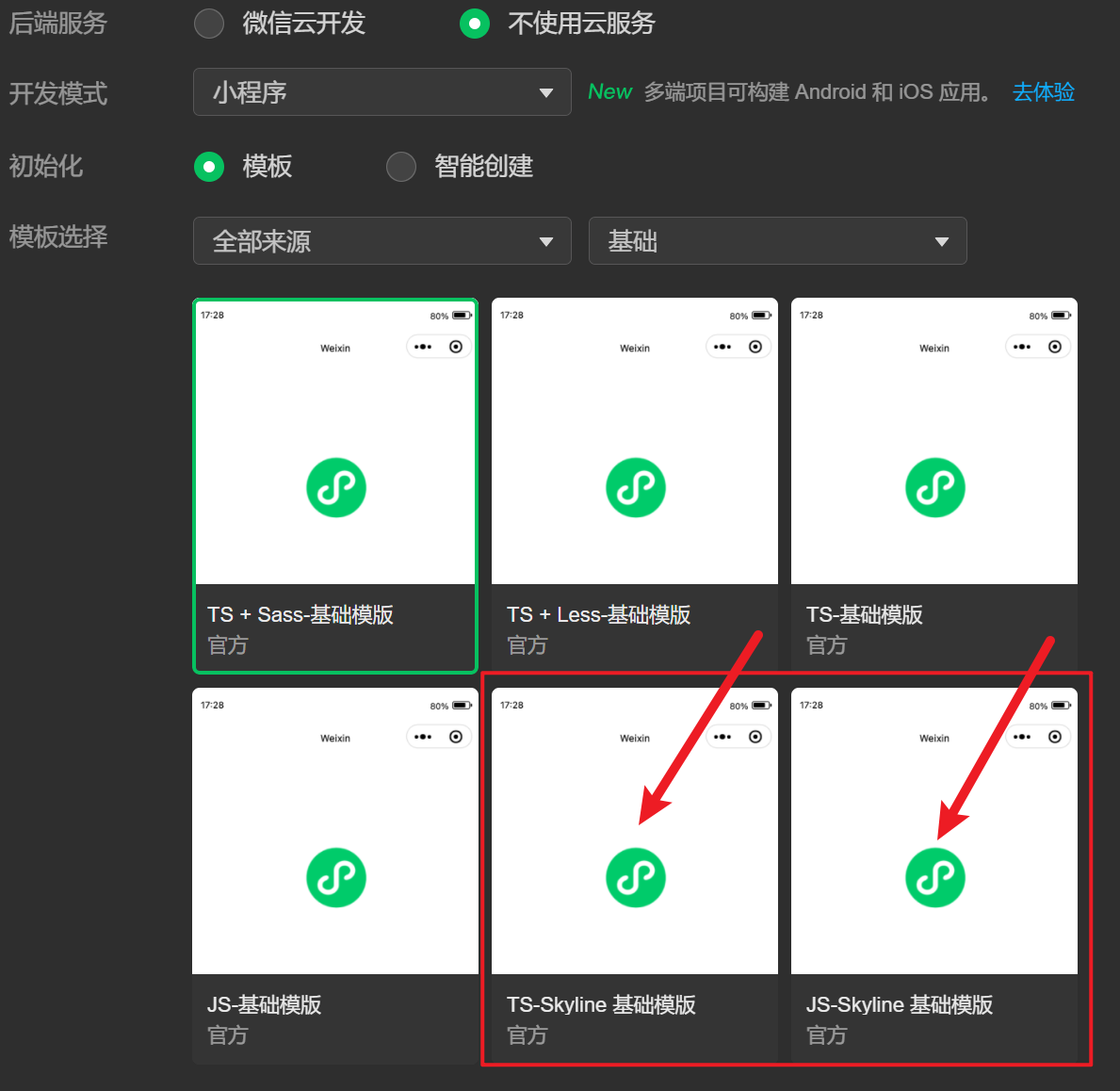Select TS-基础模版 template card

(934, 486)
